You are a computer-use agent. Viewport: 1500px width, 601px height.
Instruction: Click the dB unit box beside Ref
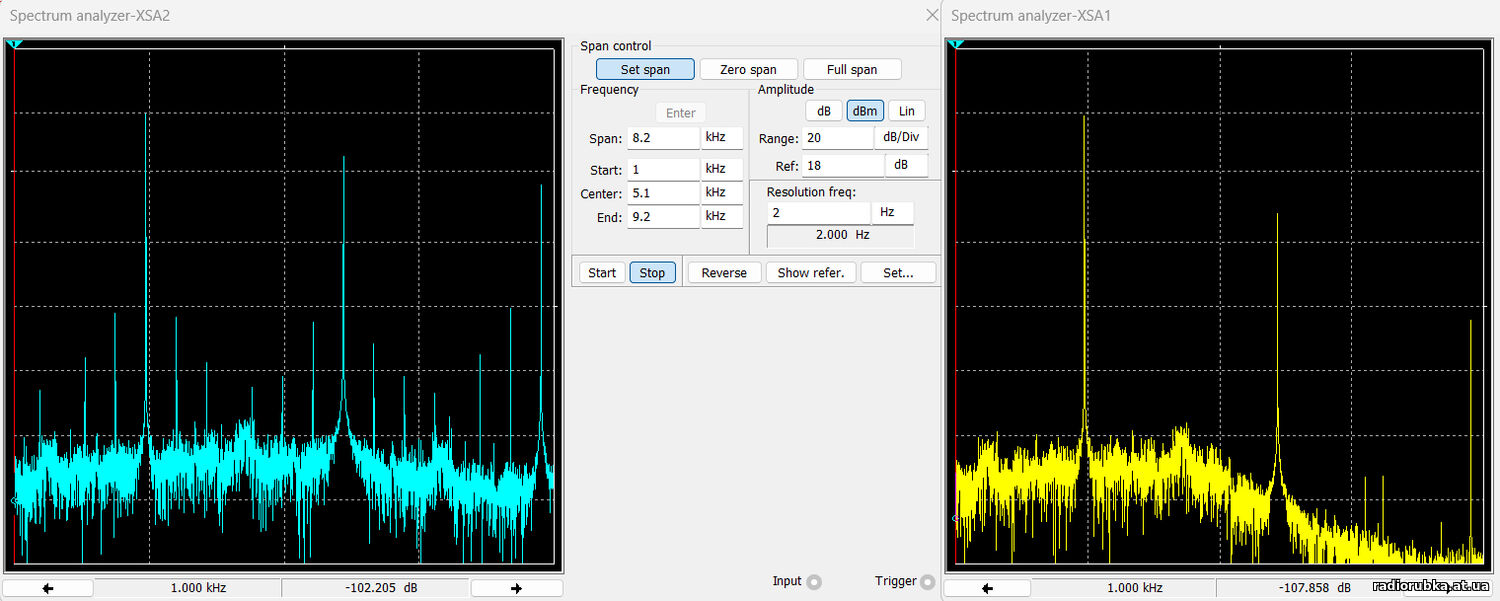[x=906, y=166]
